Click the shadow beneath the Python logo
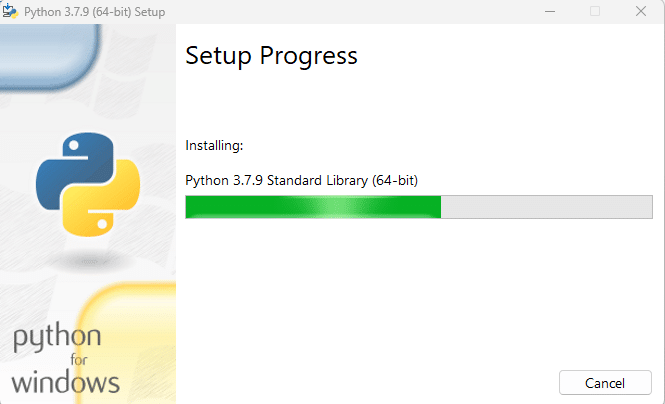The image size is (665, 404). pos(89,261)
